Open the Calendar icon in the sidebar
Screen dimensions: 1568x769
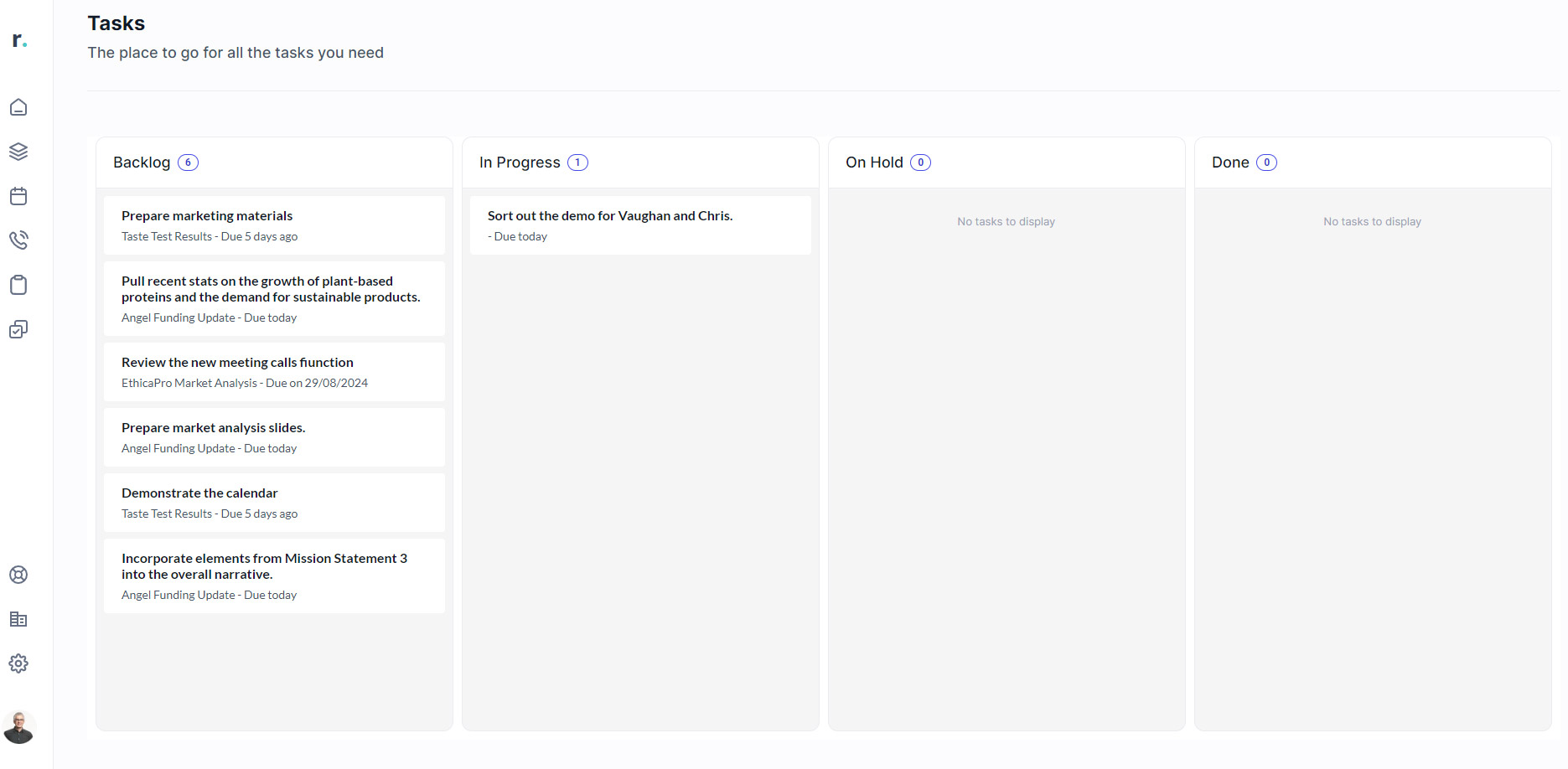coord(18,196)
